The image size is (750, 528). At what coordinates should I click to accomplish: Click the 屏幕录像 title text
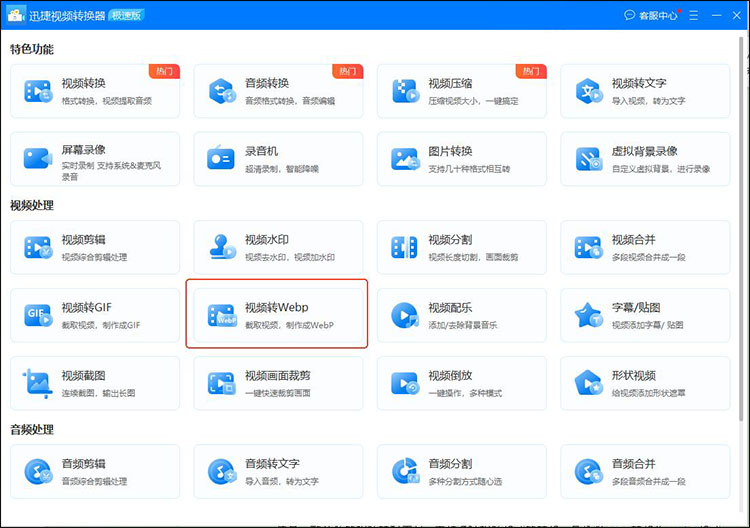(x=84, y=150)
